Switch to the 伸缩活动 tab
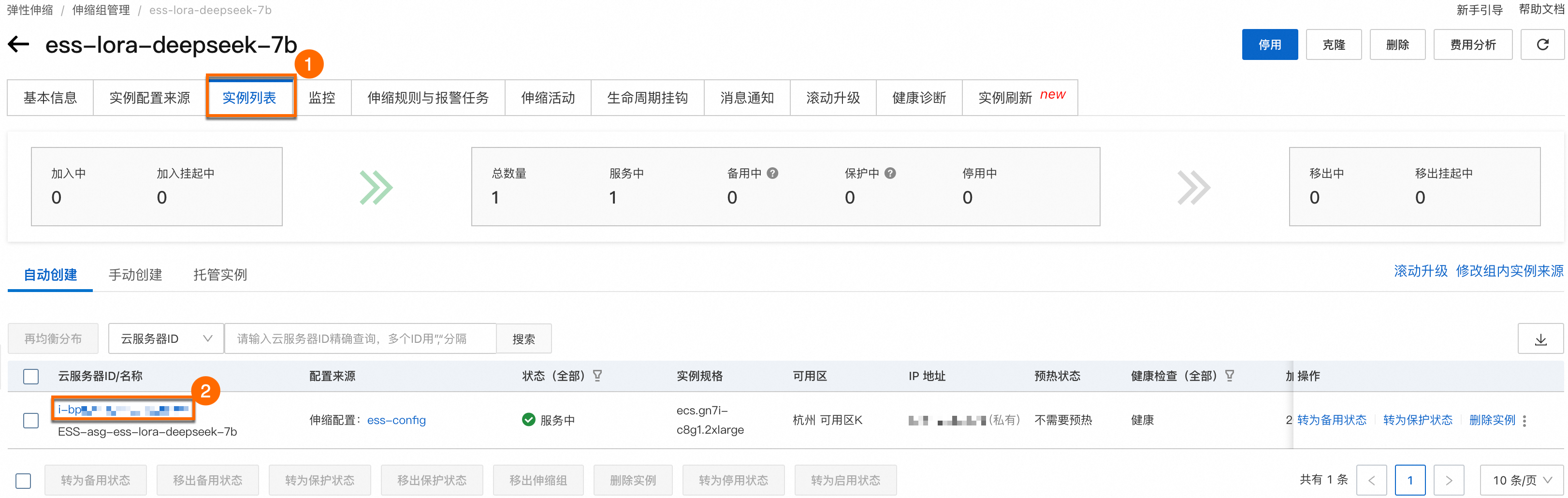This screenshot has height=498, width=1568. tap(547, 98)
